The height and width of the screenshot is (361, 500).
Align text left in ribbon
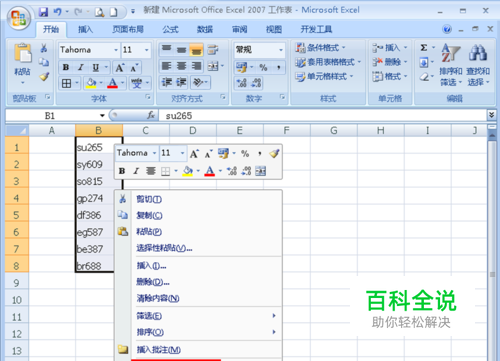[x=167, y=66]
